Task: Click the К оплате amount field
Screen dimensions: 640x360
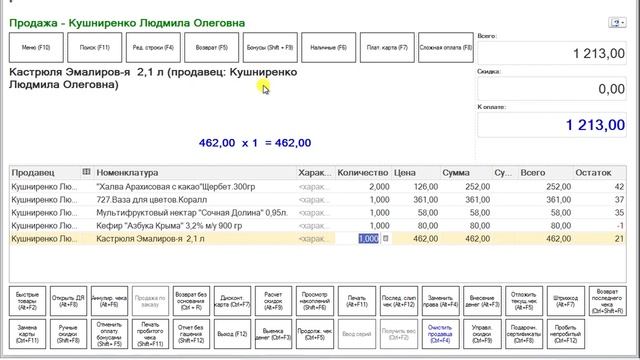Action: point(552,124)
